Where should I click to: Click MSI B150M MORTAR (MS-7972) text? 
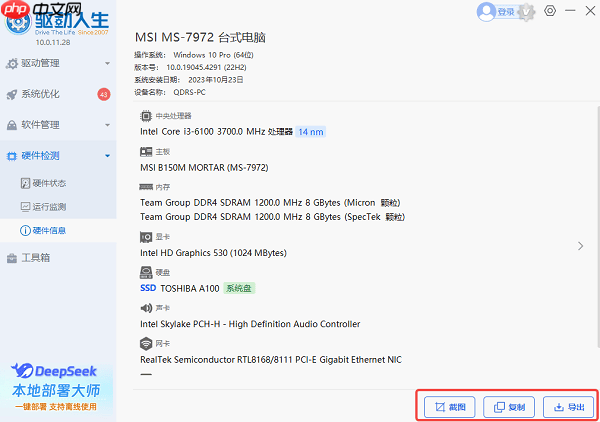(204, 168)
